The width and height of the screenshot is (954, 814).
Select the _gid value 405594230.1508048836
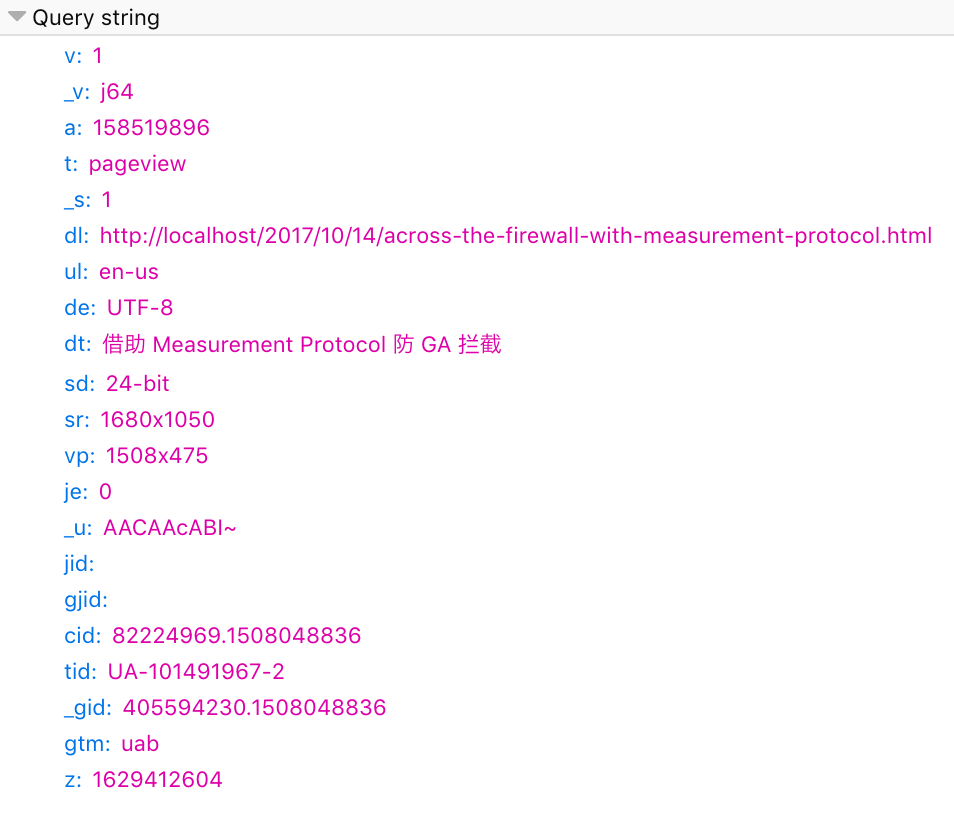[254, 708]
